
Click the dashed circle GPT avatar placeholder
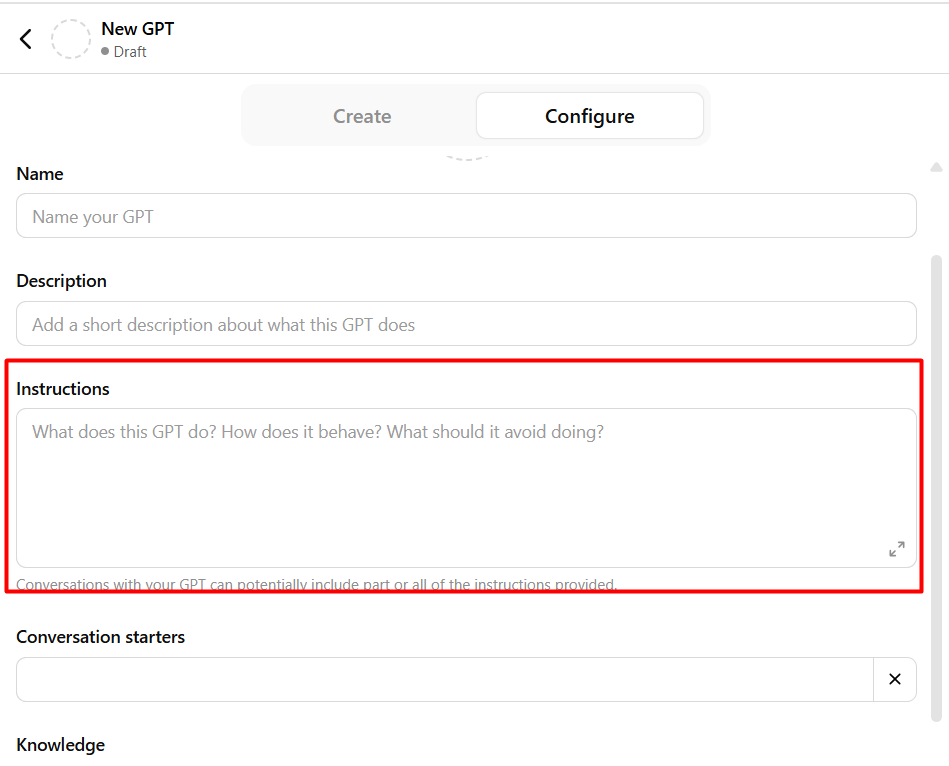(x=71, y=39)
